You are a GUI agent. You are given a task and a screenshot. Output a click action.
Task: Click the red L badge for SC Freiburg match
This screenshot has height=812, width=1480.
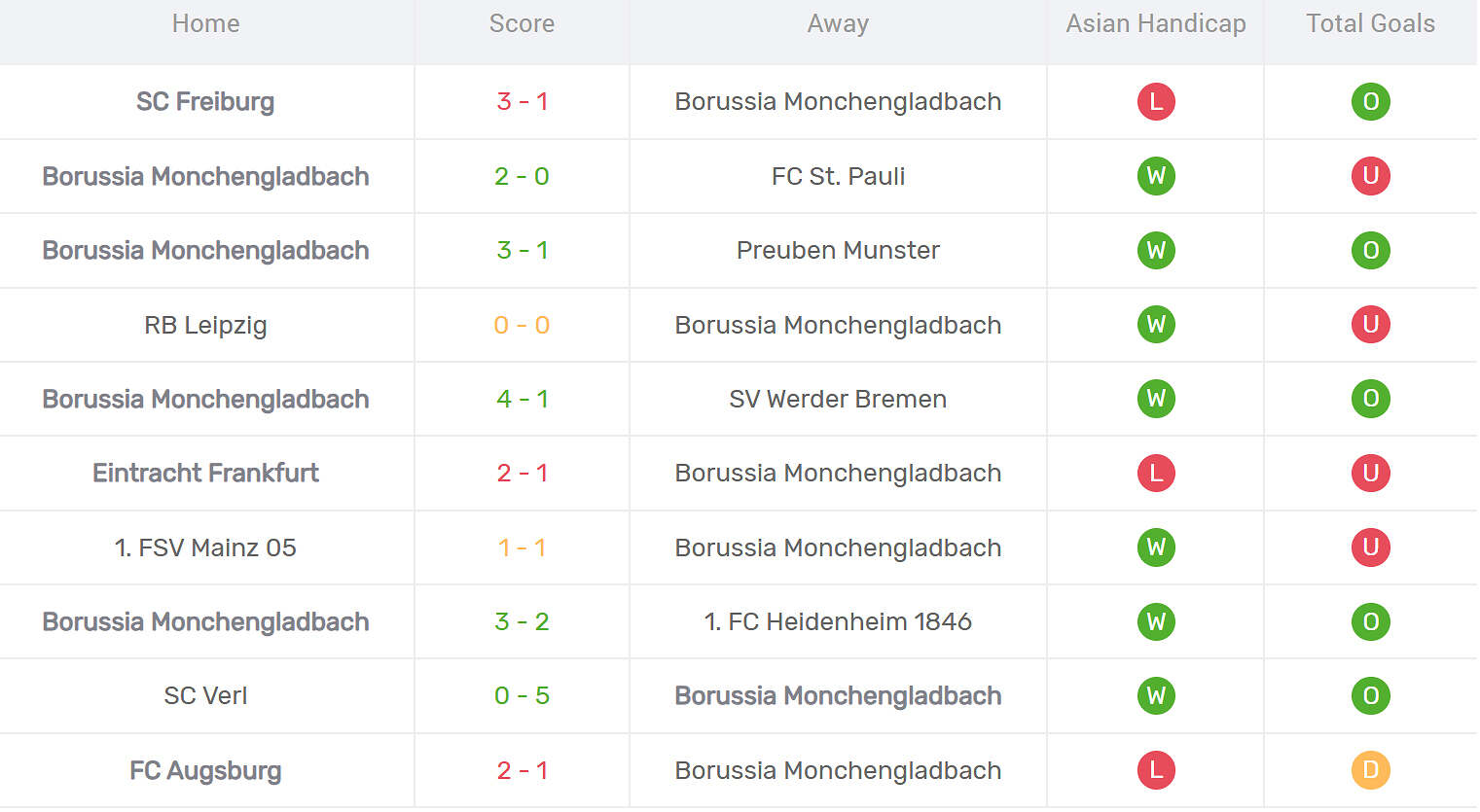1156,102
